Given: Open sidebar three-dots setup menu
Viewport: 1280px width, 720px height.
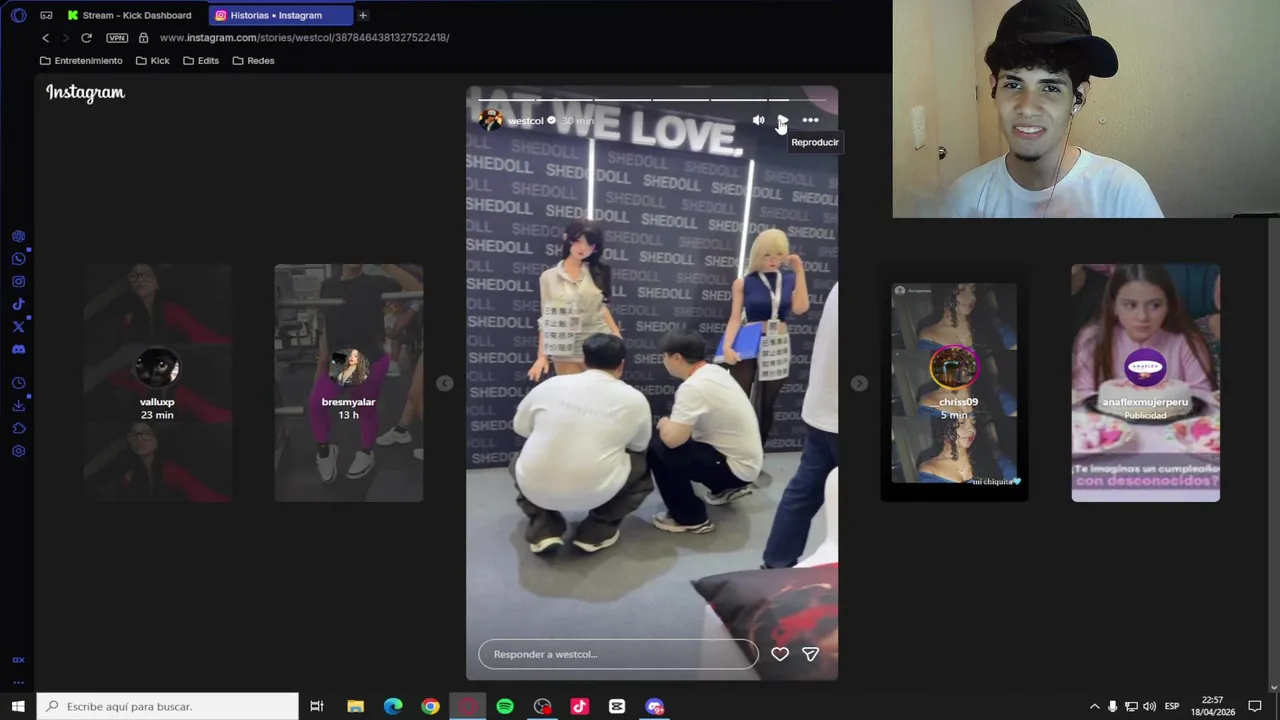Looking at the screenshot, I should click(18, 683).
